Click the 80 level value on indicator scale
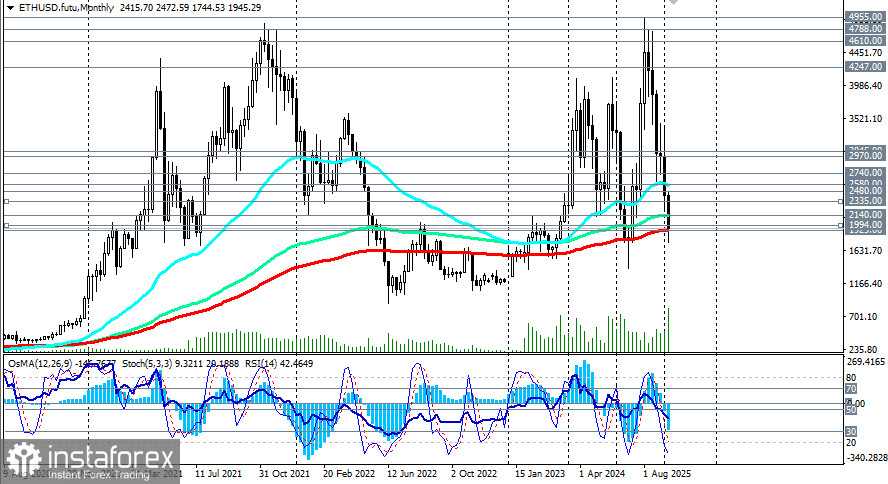Viewport: 888px width, 484px height. [x=851, y=378]
